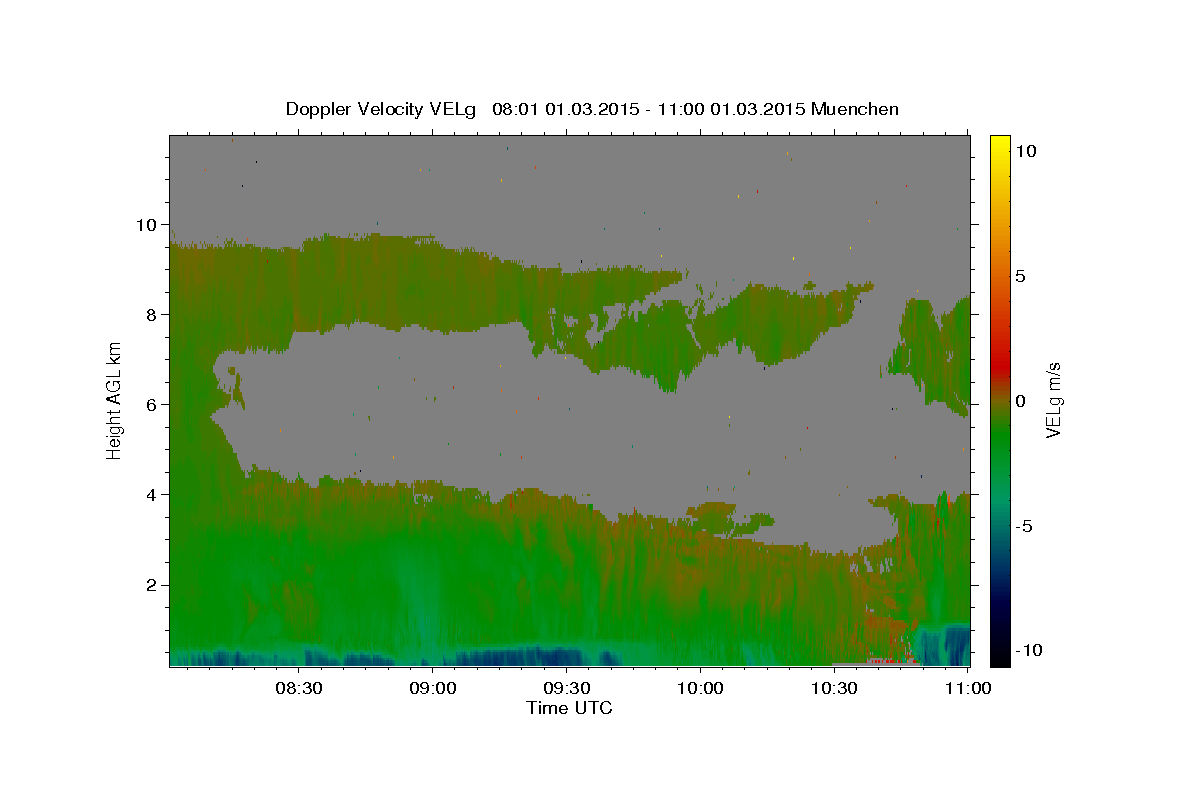Click the colorbar value '0'
This screenshot has width=1200, height=800.
coord(1019,401)
